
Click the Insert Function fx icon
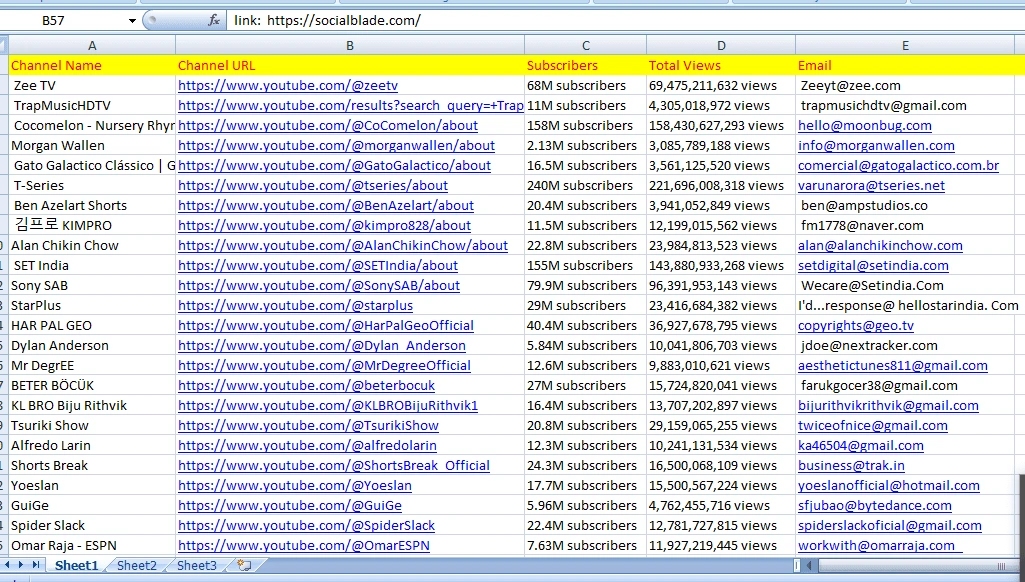214,20
